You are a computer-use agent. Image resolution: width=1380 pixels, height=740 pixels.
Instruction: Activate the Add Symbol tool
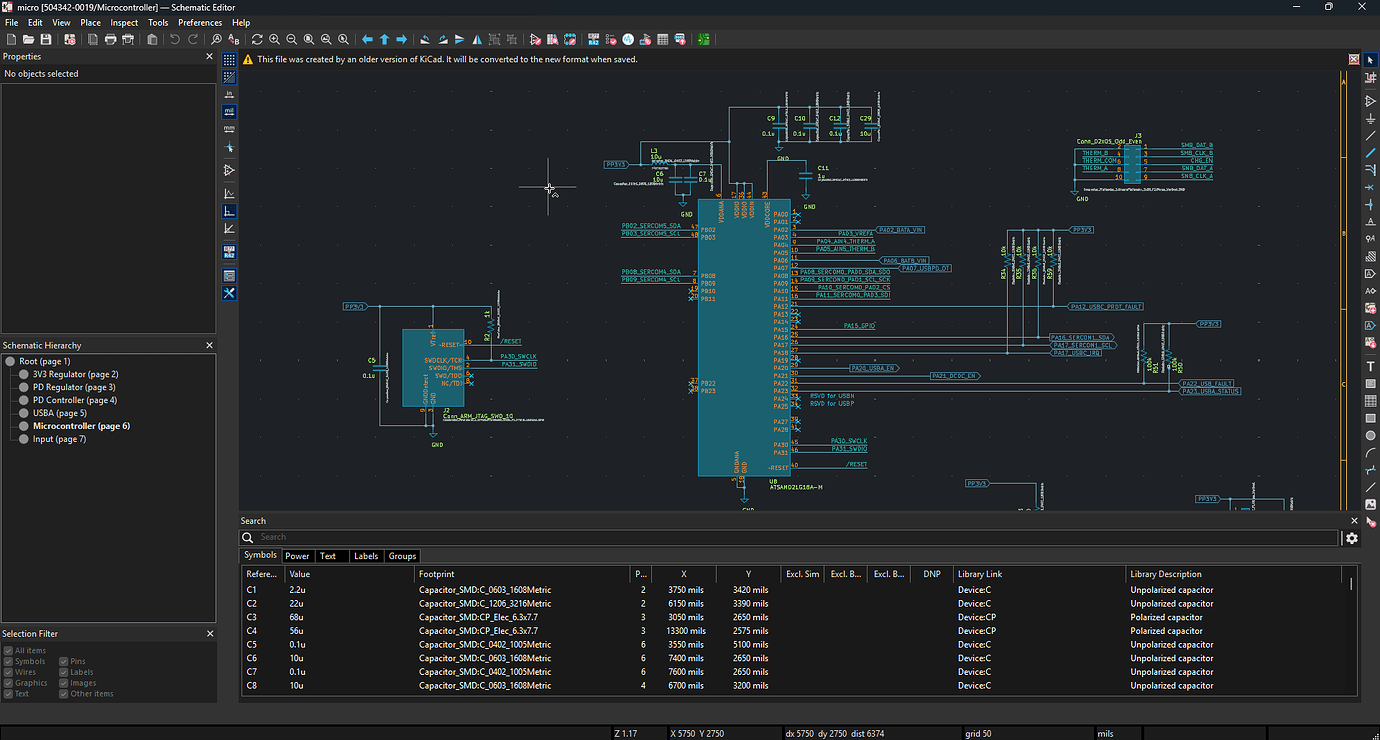point(1371,101)
